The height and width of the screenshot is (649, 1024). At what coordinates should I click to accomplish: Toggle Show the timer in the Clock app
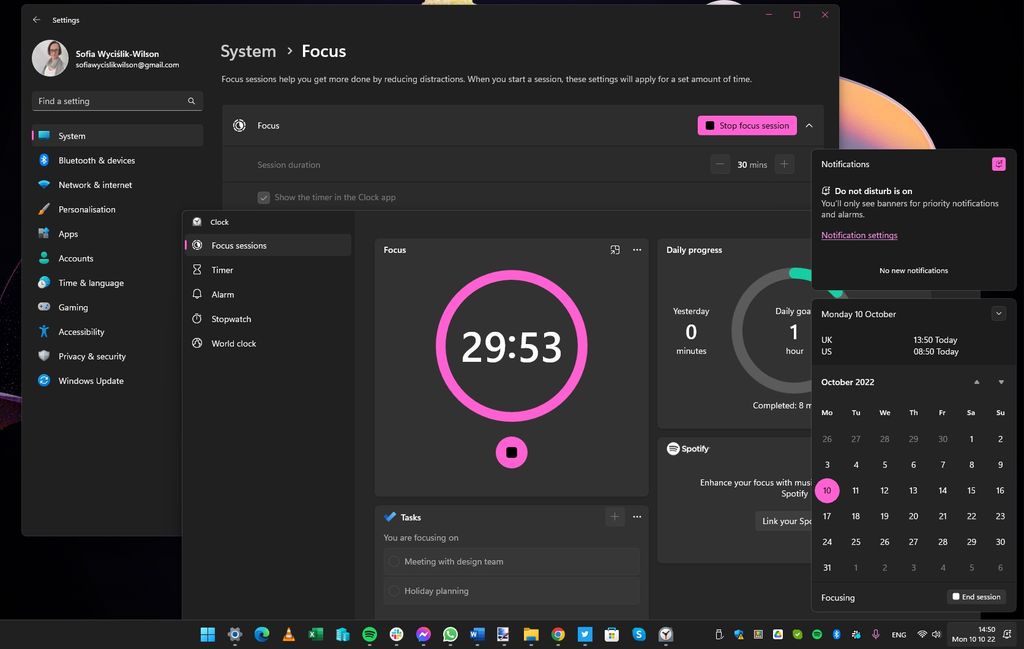pyautogui.click(x=263, y=197)
